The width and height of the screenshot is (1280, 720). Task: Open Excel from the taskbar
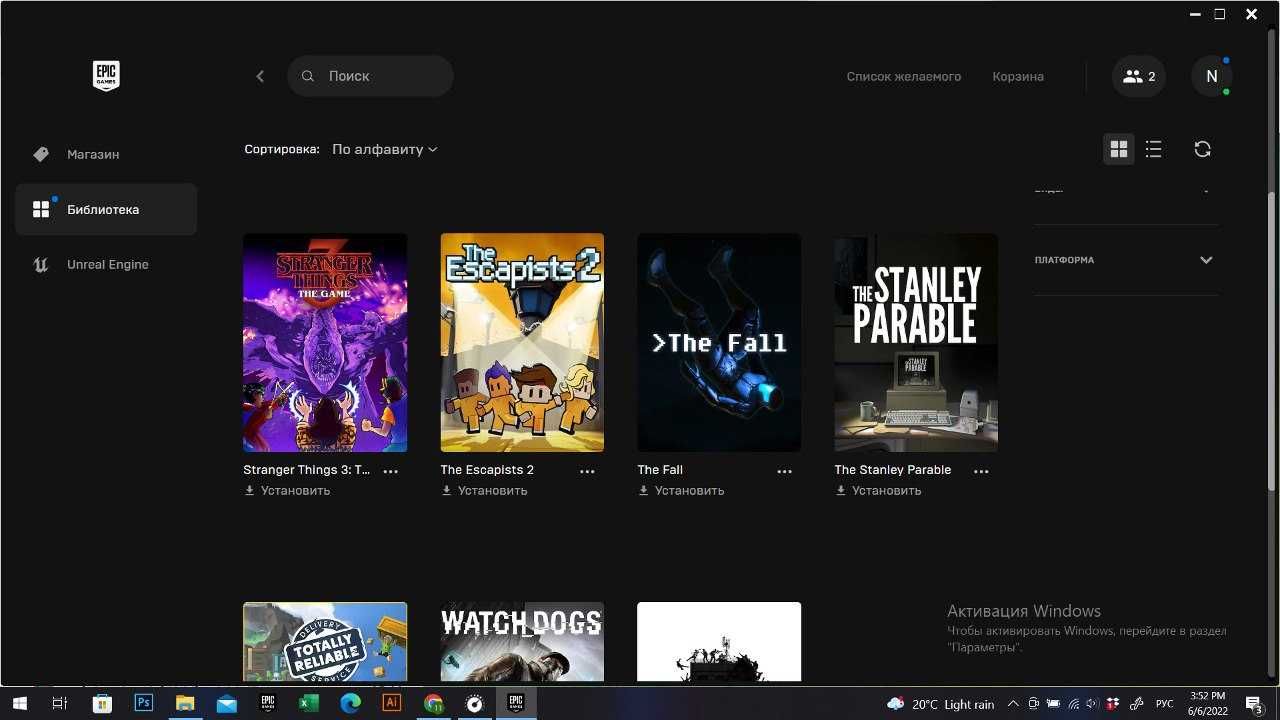pos(309,704)
